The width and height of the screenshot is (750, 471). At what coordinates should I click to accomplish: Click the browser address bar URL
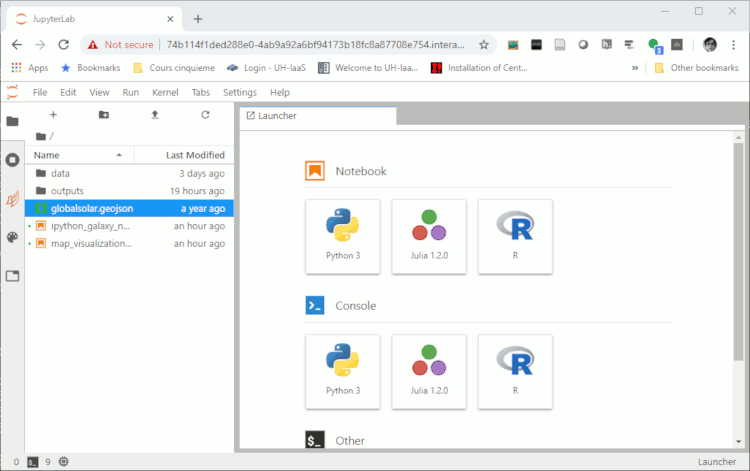tap(315, 45)
